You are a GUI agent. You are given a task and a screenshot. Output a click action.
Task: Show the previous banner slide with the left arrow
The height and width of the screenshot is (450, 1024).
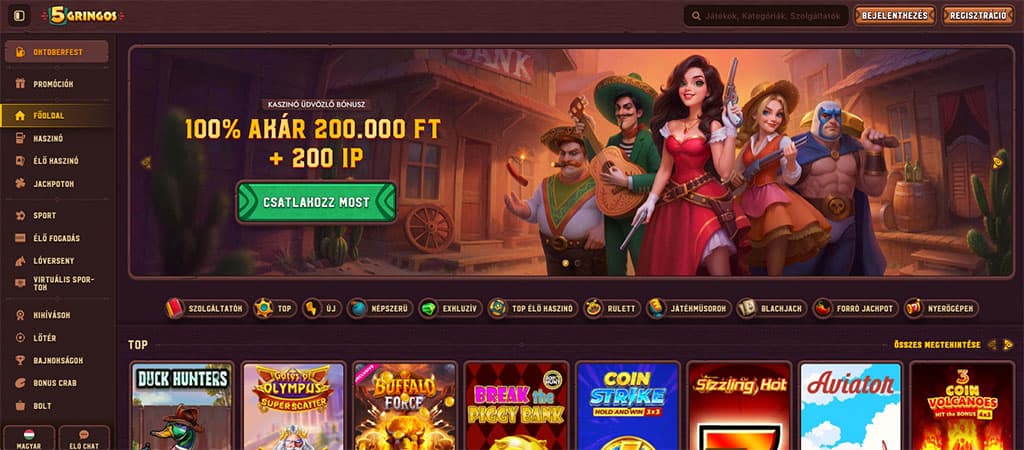pos(146,162)
